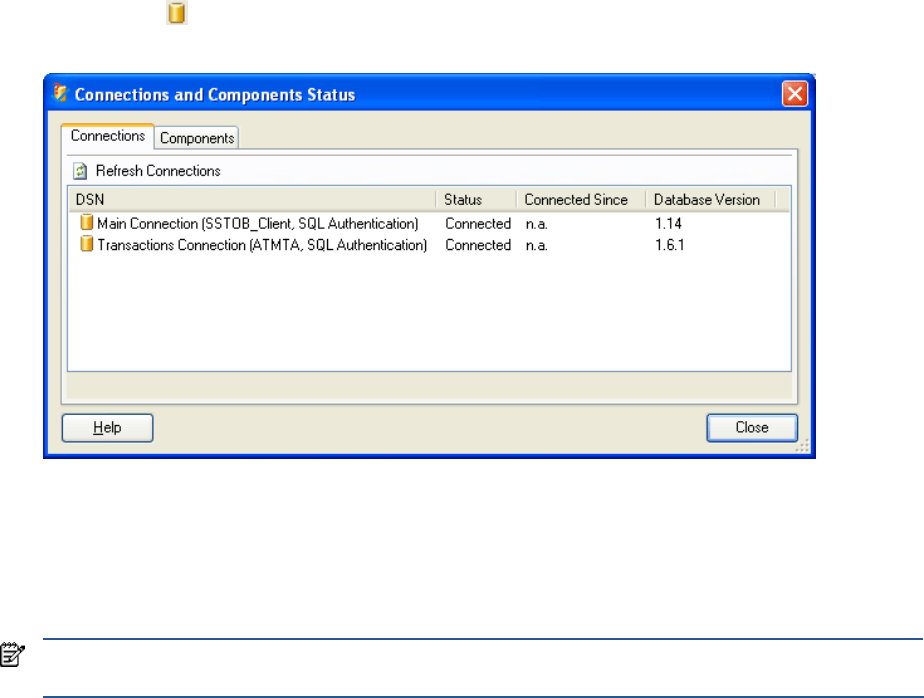Click the Main Connection database icon
Viewport: 924px width, 698px height.
point(87,223)
